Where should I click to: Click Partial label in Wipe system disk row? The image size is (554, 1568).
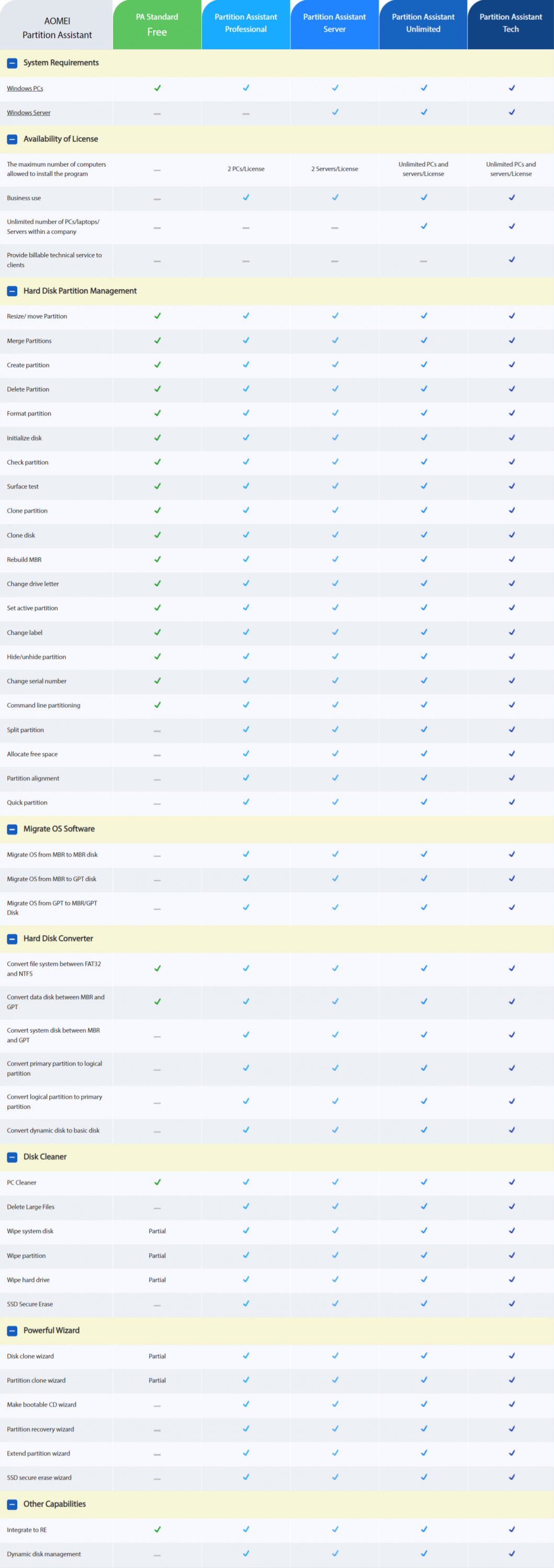point(156,1231)
